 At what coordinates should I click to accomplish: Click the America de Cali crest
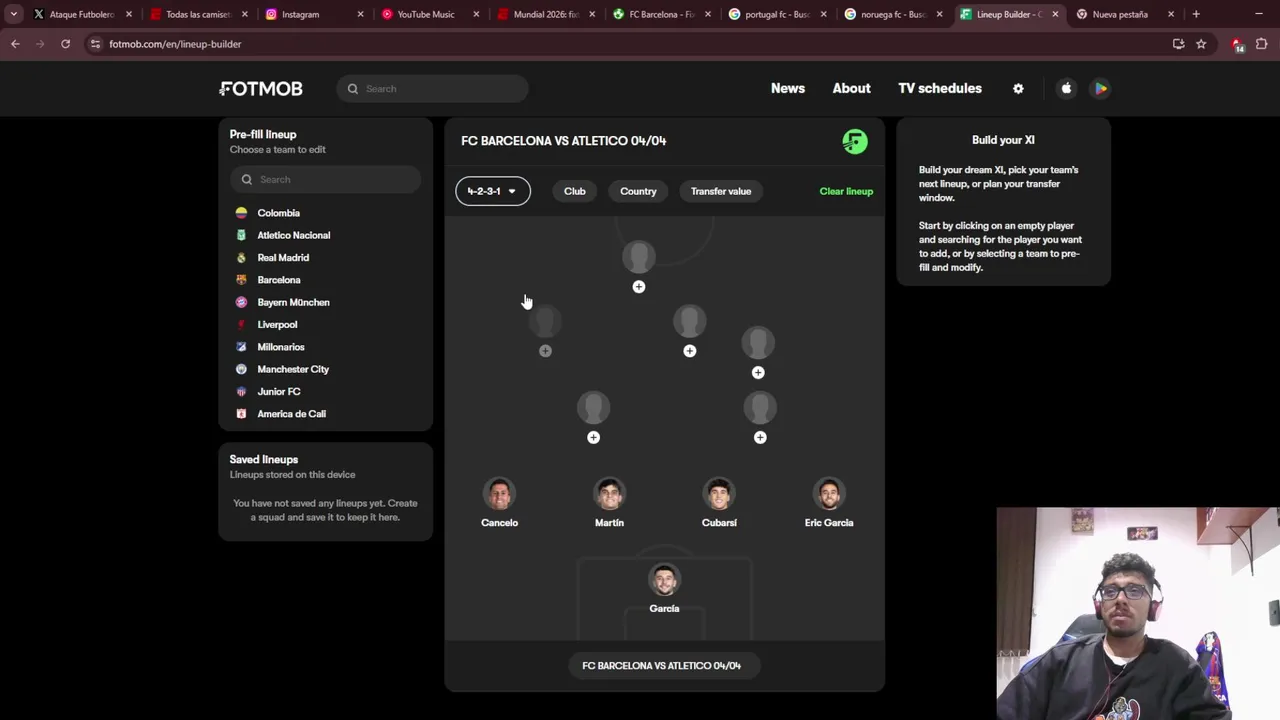coord(241,414)
